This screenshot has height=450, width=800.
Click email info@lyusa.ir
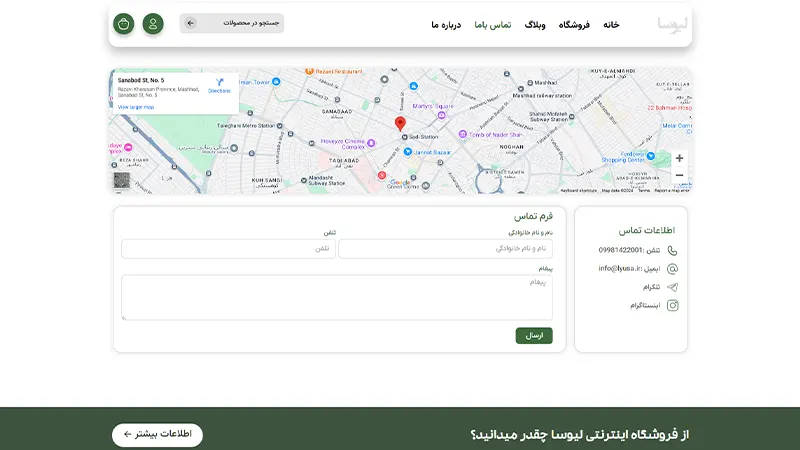[619, 268]
